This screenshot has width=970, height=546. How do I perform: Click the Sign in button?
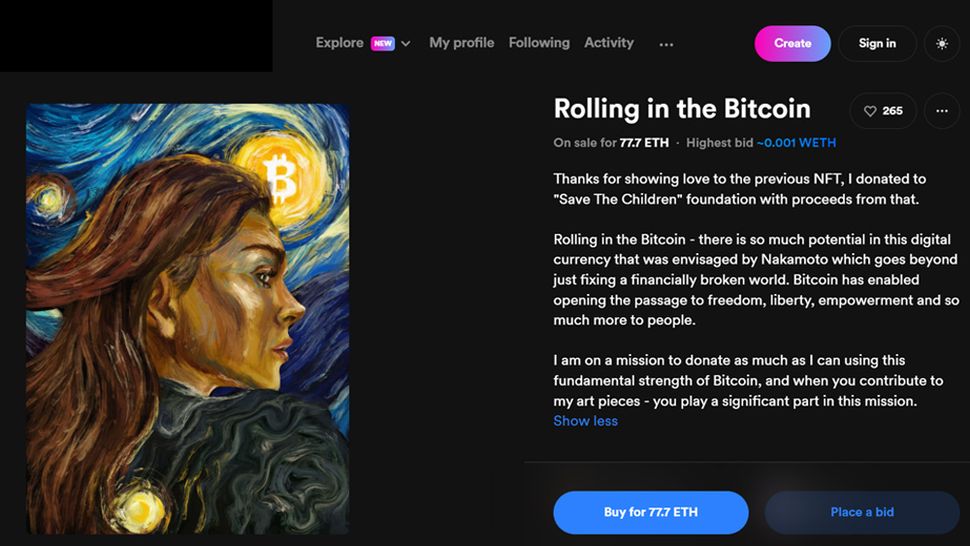pyautogui.click(x=877, y=44)
